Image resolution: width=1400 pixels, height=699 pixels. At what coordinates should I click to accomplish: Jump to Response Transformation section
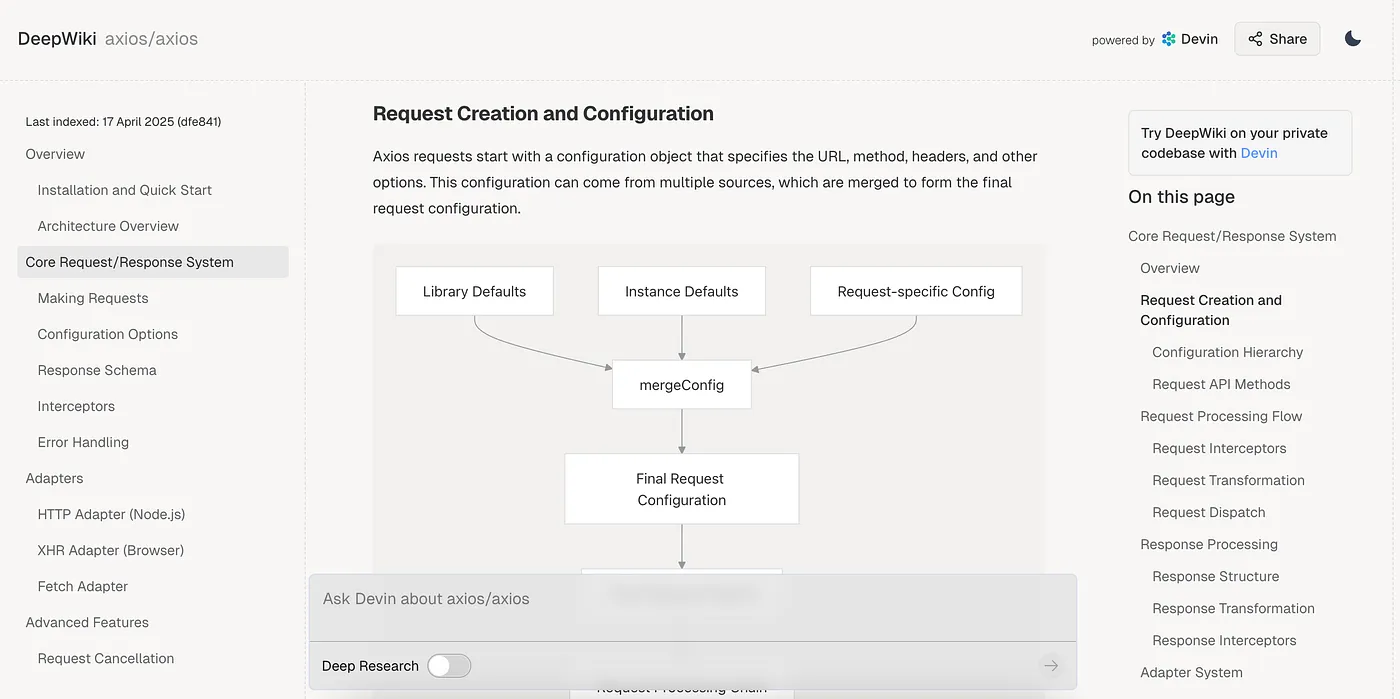point(1233,608)
